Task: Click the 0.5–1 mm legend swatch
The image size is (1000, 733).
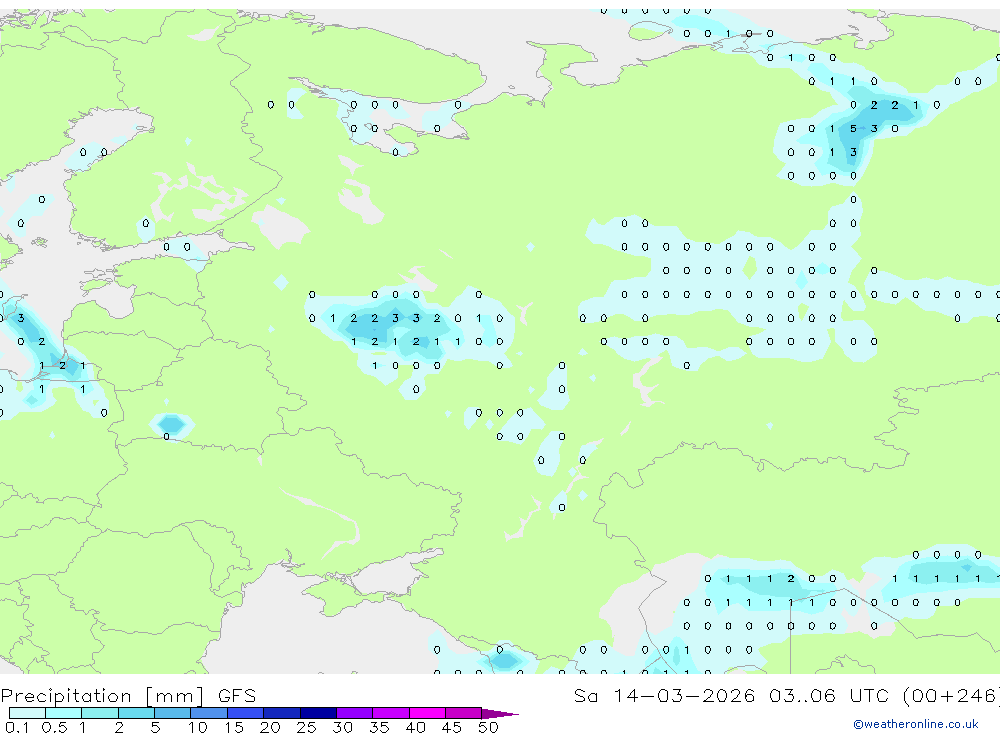Action: 64,713
